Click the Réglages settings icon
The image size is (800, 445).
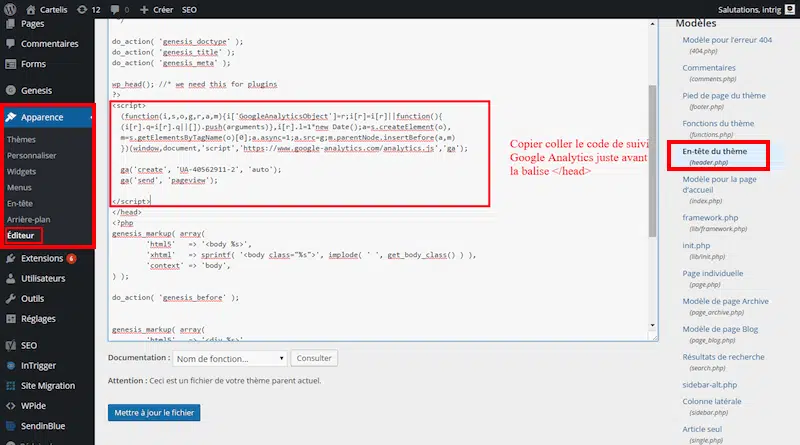coord(10,318)
